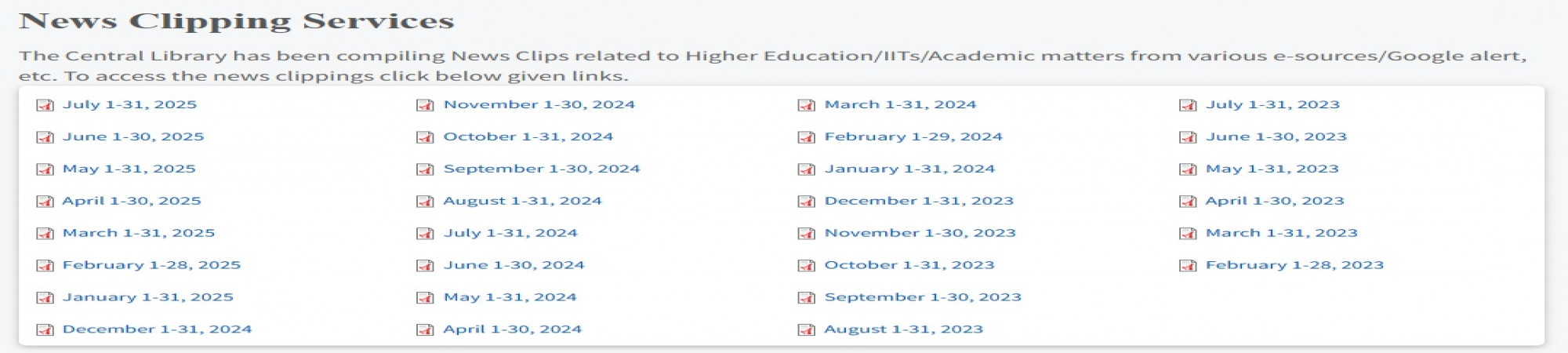Open the October 1-31, 2024 clippings link
Viewport: 1568px width, 353px height.
[528, 136]
